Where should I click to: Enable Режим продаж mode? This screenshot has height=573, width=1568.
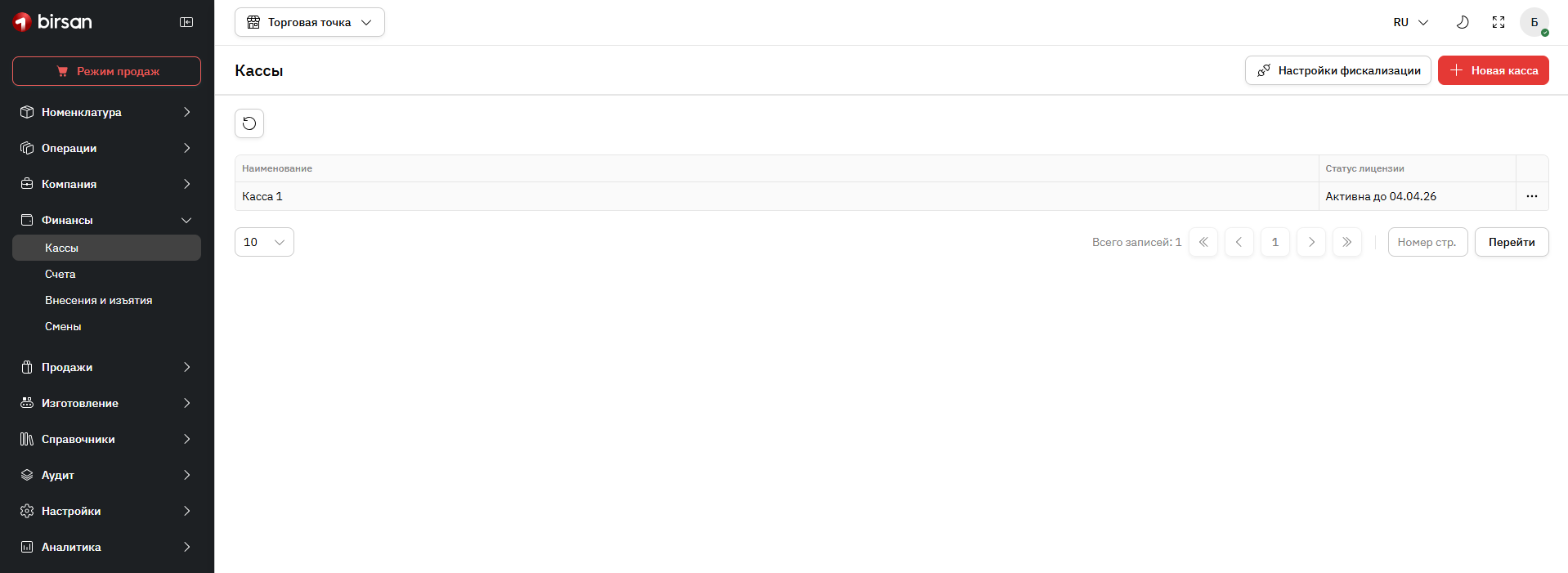tap(106, 71)
